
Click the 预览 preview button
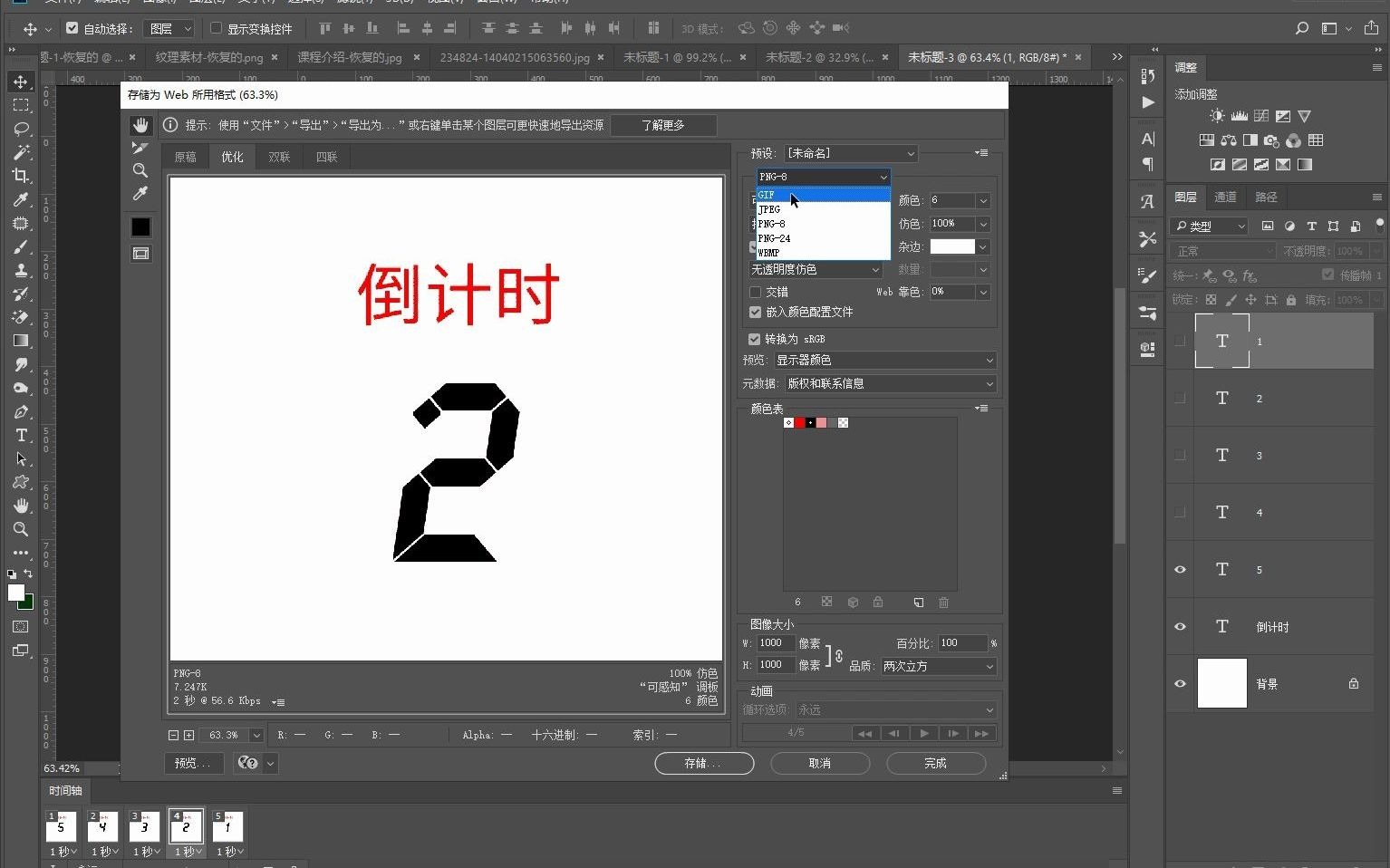tap(194, 763)
